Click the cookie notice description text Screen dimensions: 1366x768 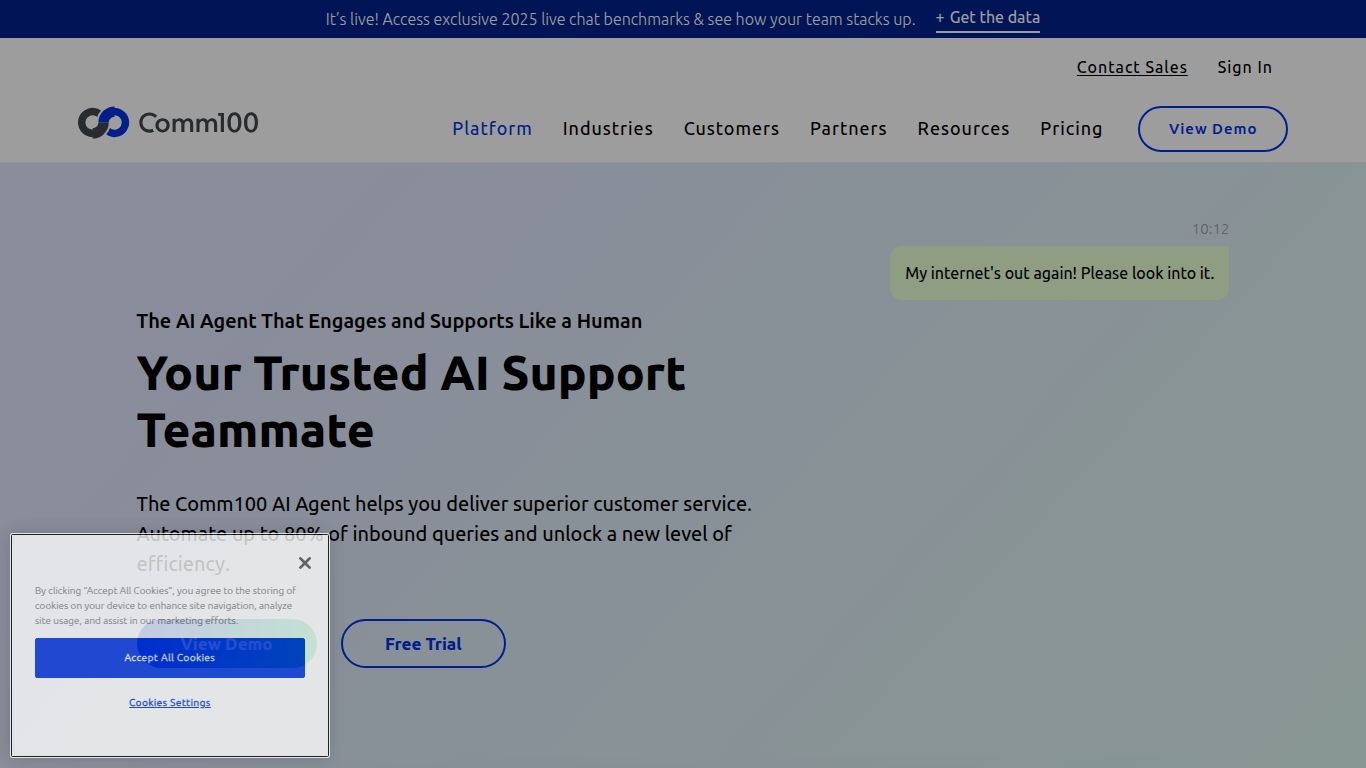pos(166,605)
